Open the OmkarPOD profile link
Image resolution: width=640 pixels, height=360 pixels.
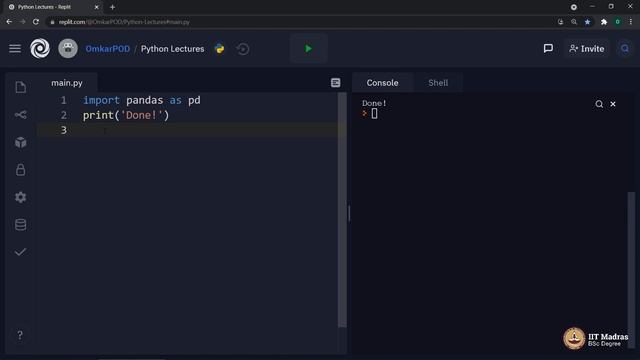108,49
